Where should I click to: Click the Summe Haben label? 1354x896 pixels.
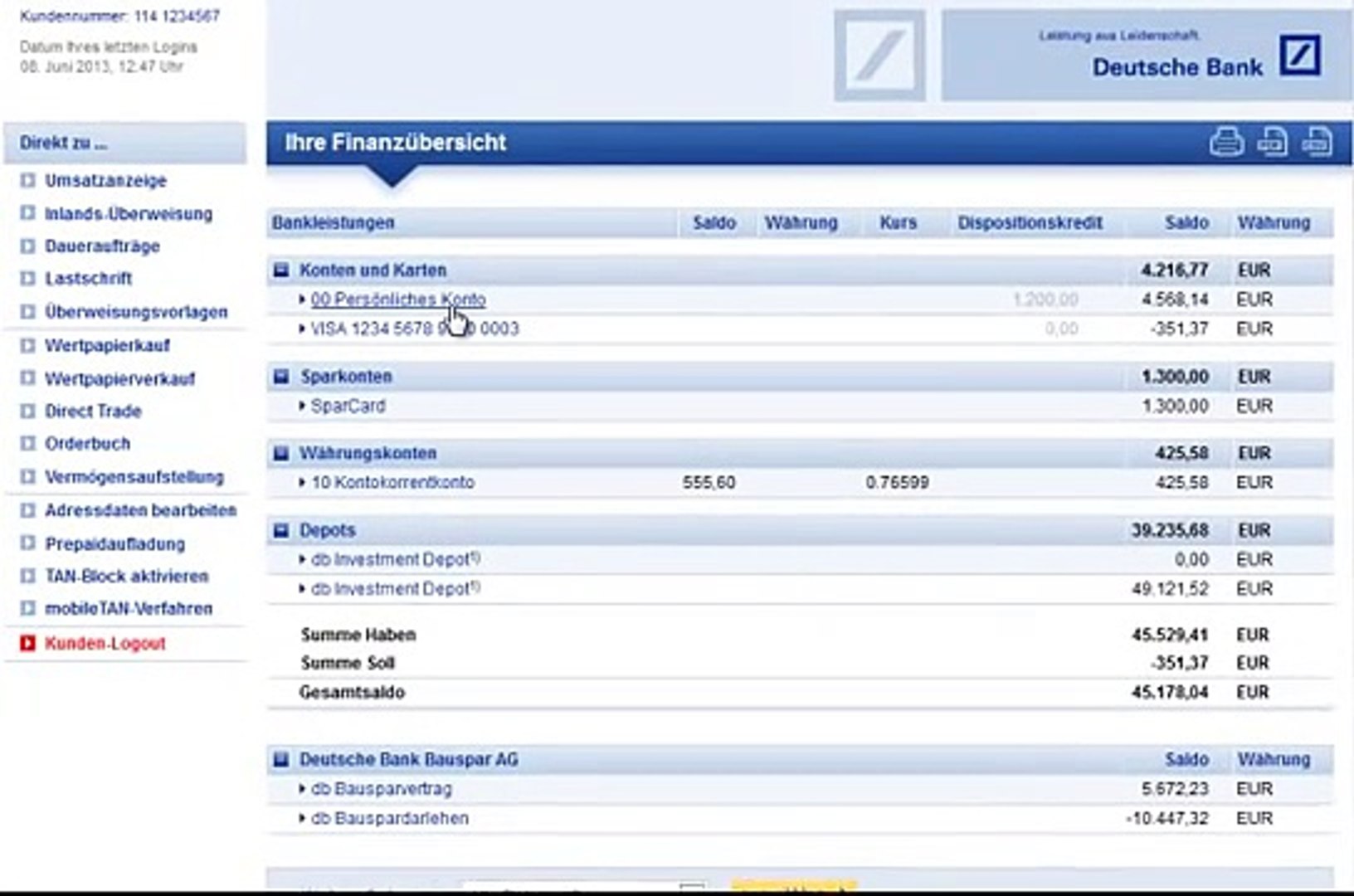(358, 635)
